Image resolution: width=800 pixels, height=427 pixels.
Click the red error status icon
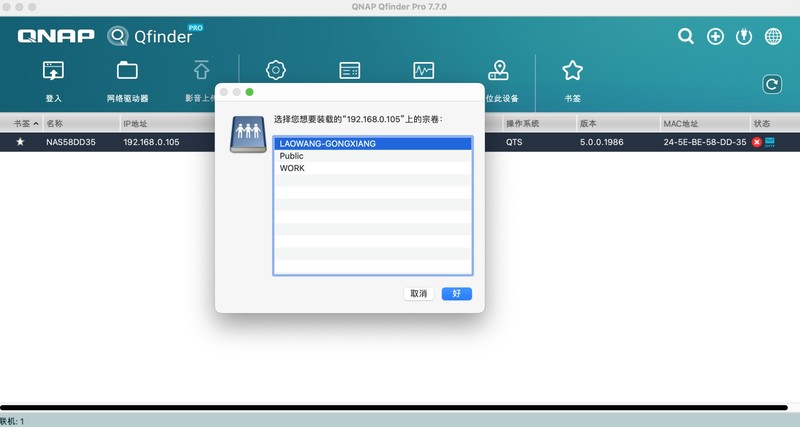[757, 142]
